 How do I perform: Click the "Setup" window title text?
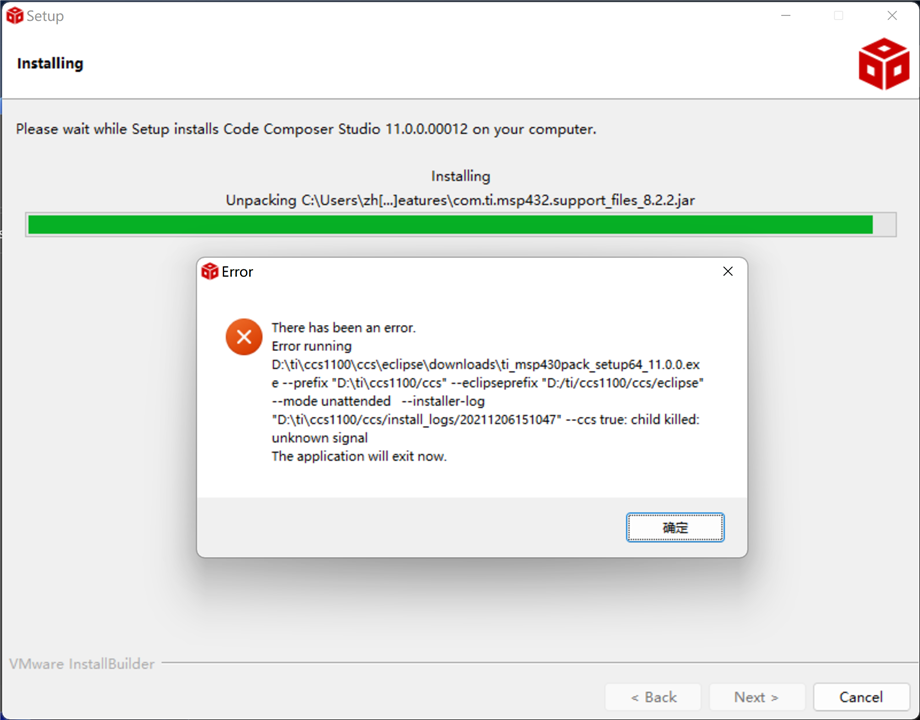45,16
